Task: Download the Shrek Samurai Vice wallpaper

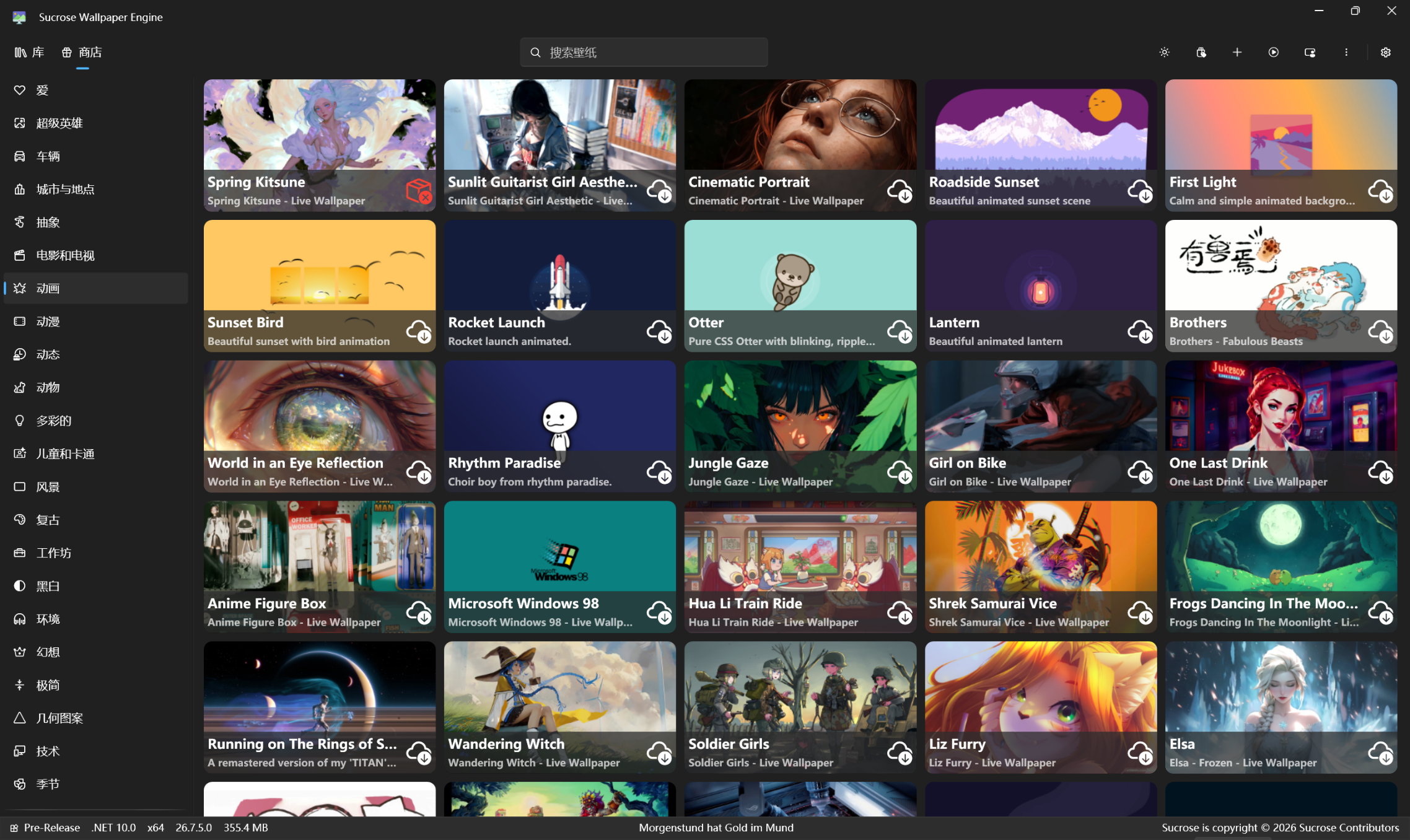Action: (1140, 613)
